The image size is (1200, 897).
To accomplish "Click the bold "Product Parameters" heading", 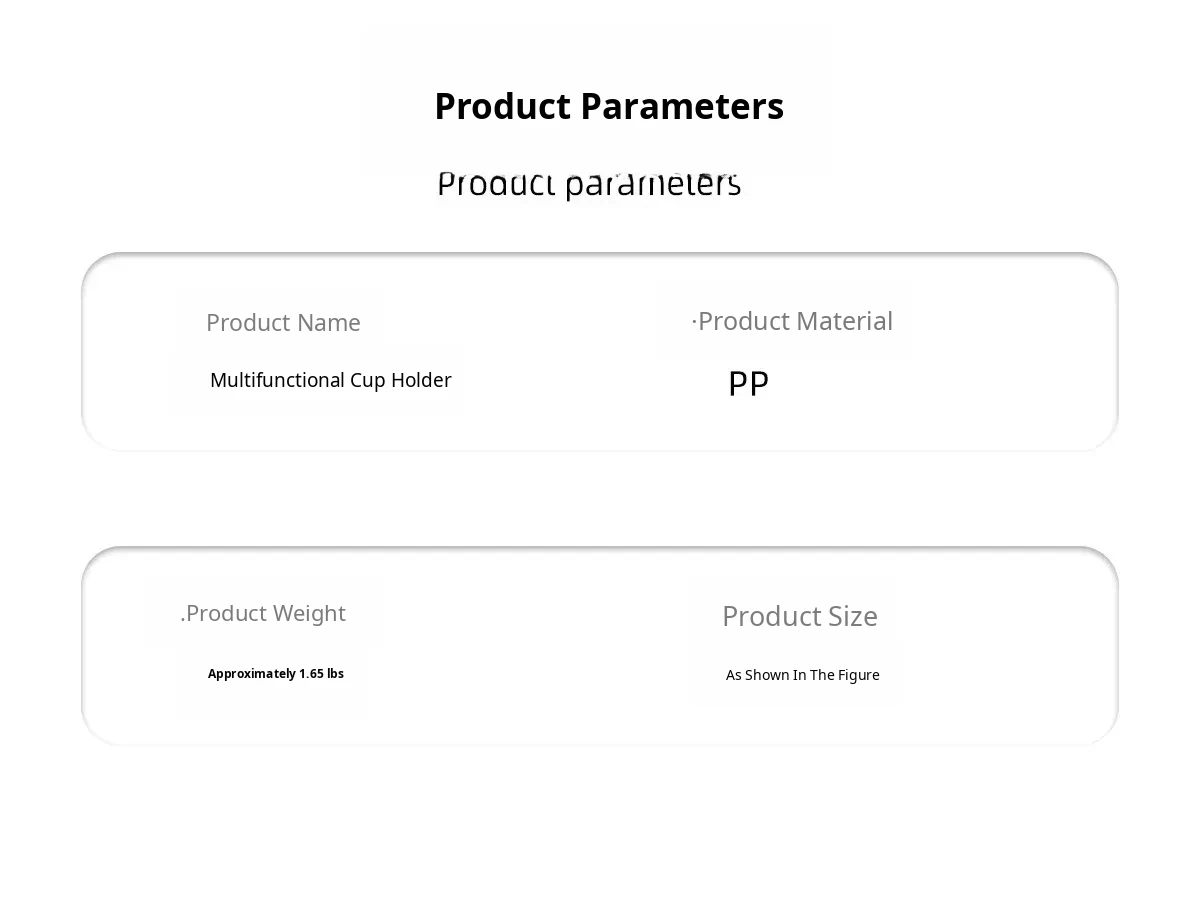I will pyautogui.click(x=609, y=106).
